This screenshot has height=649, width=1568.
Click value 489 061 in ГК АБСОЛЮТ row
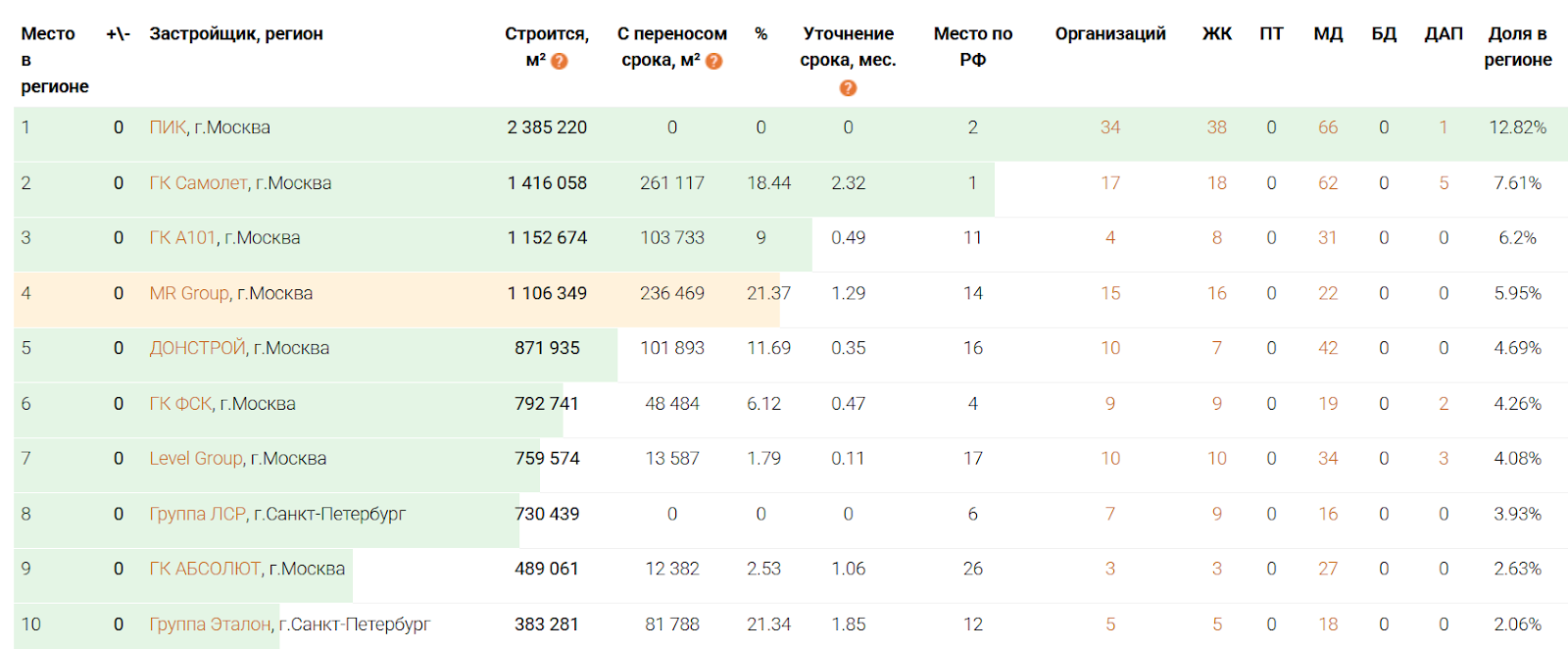pyautogui.click(x=547, y=569)
